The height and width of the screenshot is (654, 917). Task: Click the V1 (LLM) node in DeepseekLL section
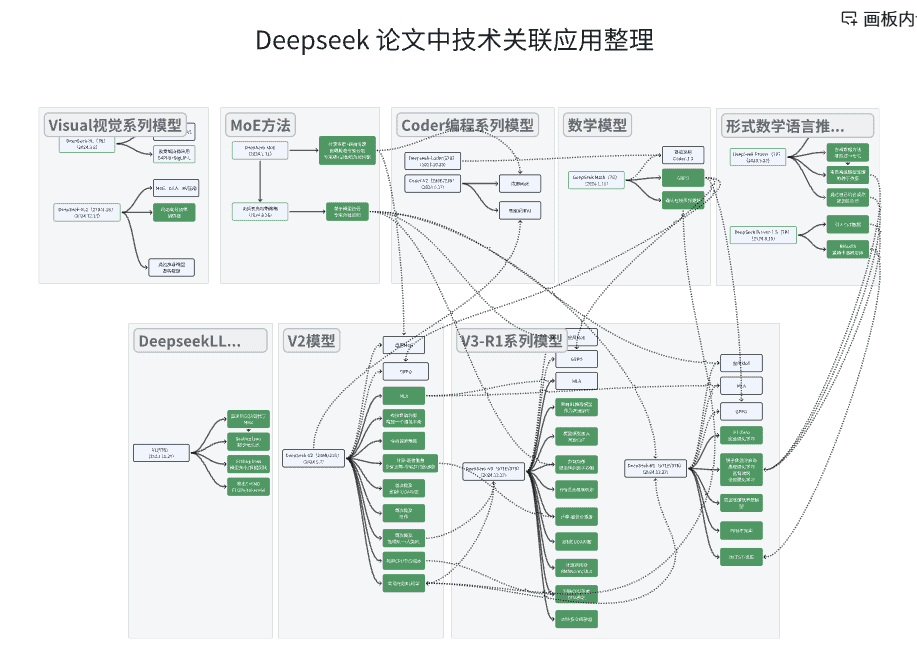(x=161, y=453)
